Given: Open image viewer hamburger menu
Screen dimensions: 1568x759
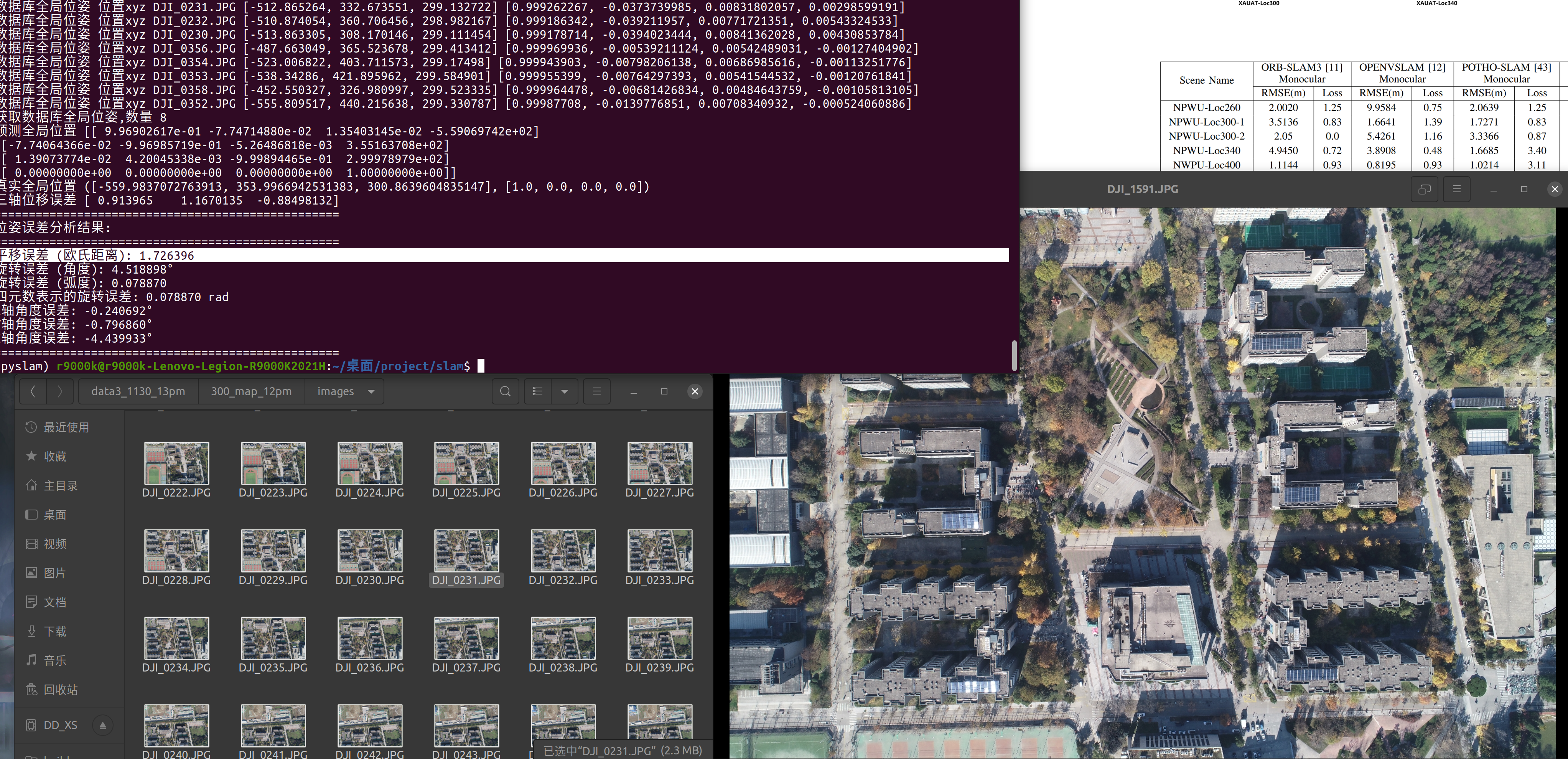Looking at the screenshot, I should (x=1457, y=189).
